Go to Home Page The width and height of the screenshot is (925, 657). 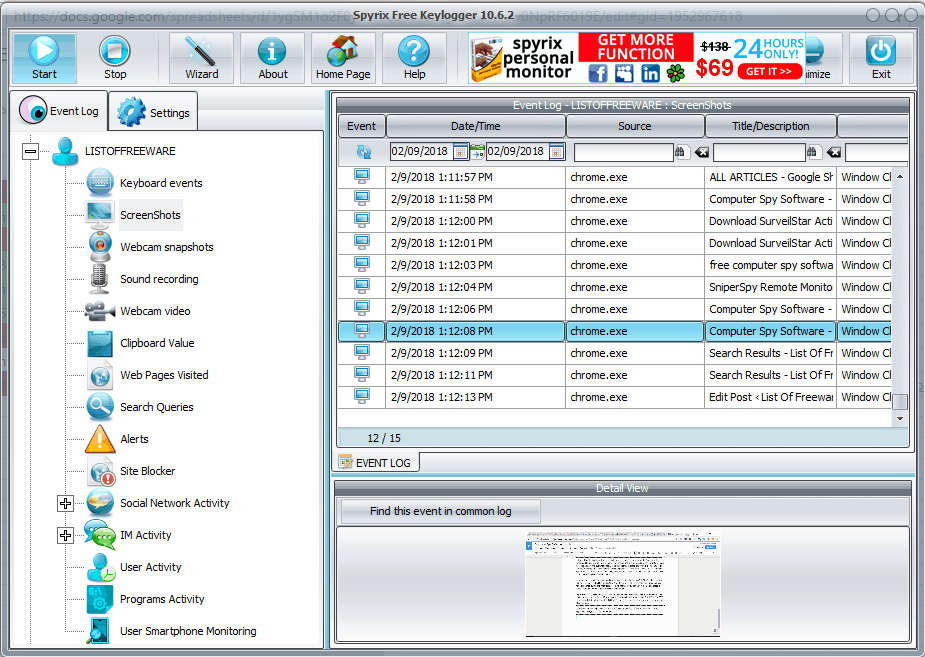click(x=343, y=58)
